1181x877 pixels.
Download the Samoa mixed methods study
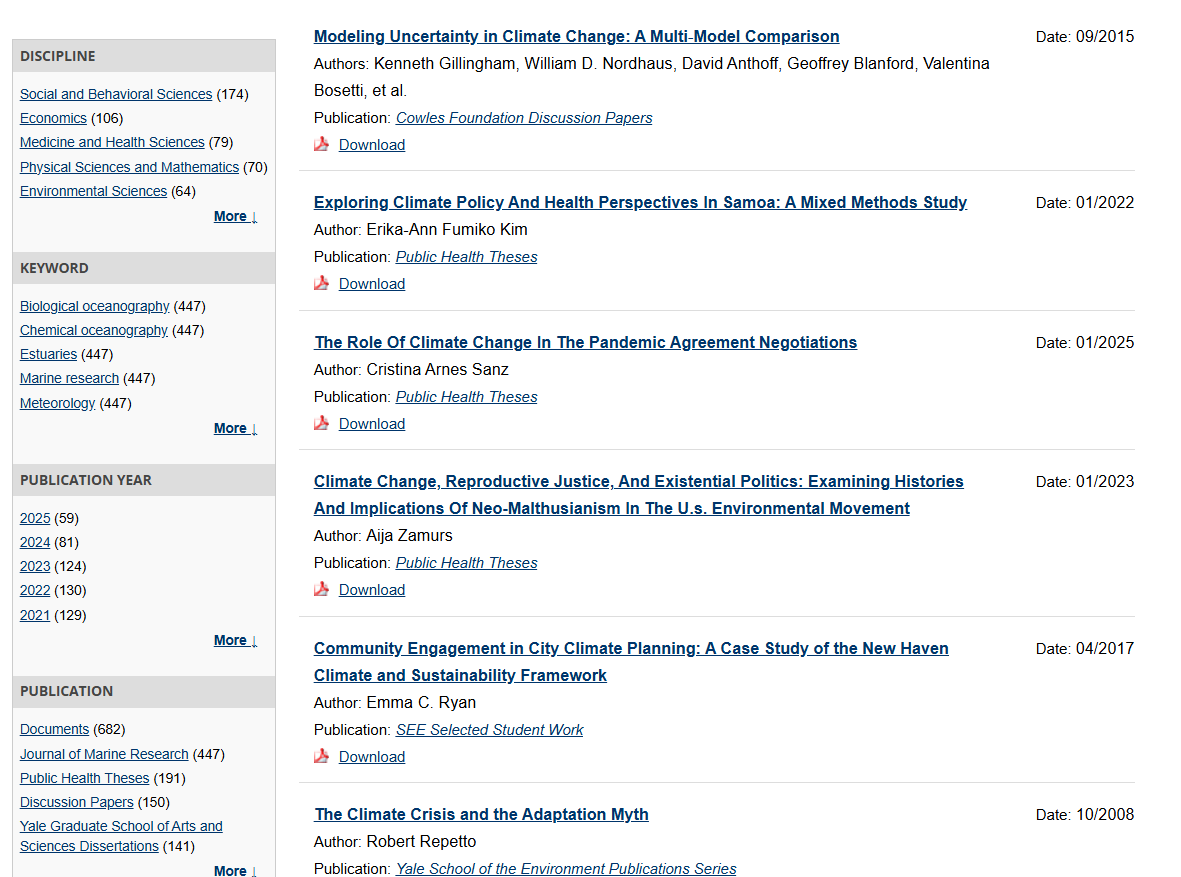click(372, 284)
